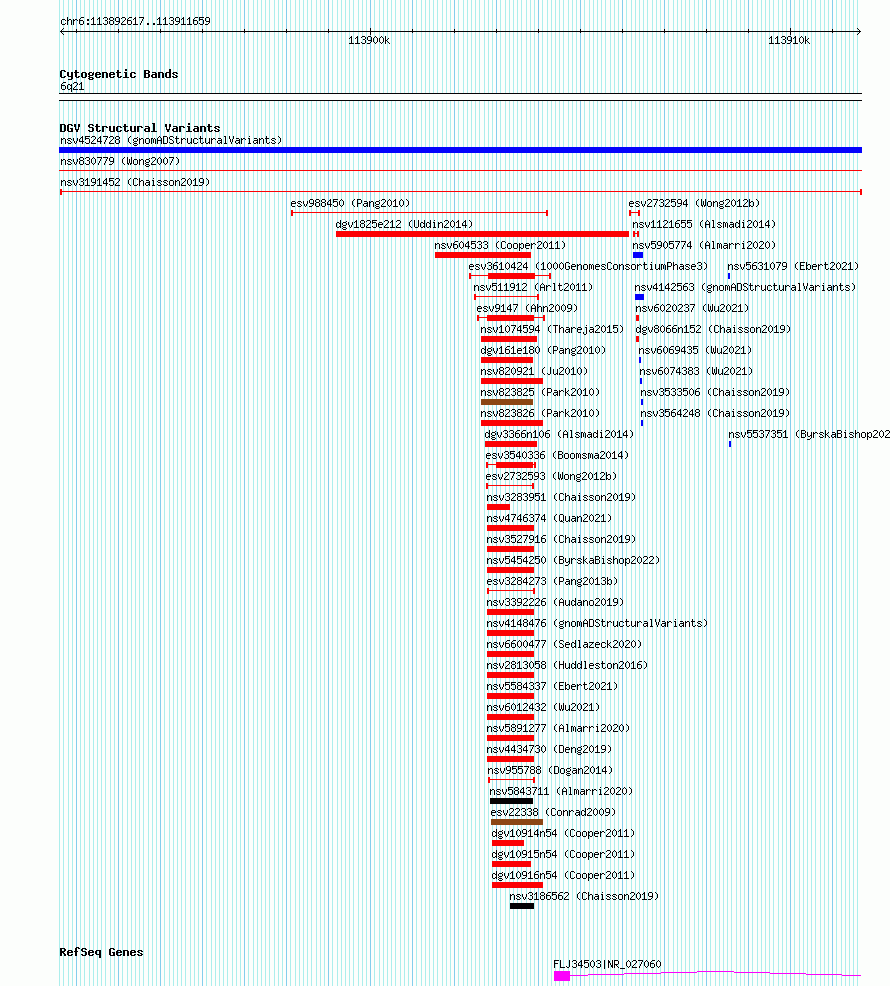Click nsv955788 (Dogan2014) label

click(x=550, y=770)
